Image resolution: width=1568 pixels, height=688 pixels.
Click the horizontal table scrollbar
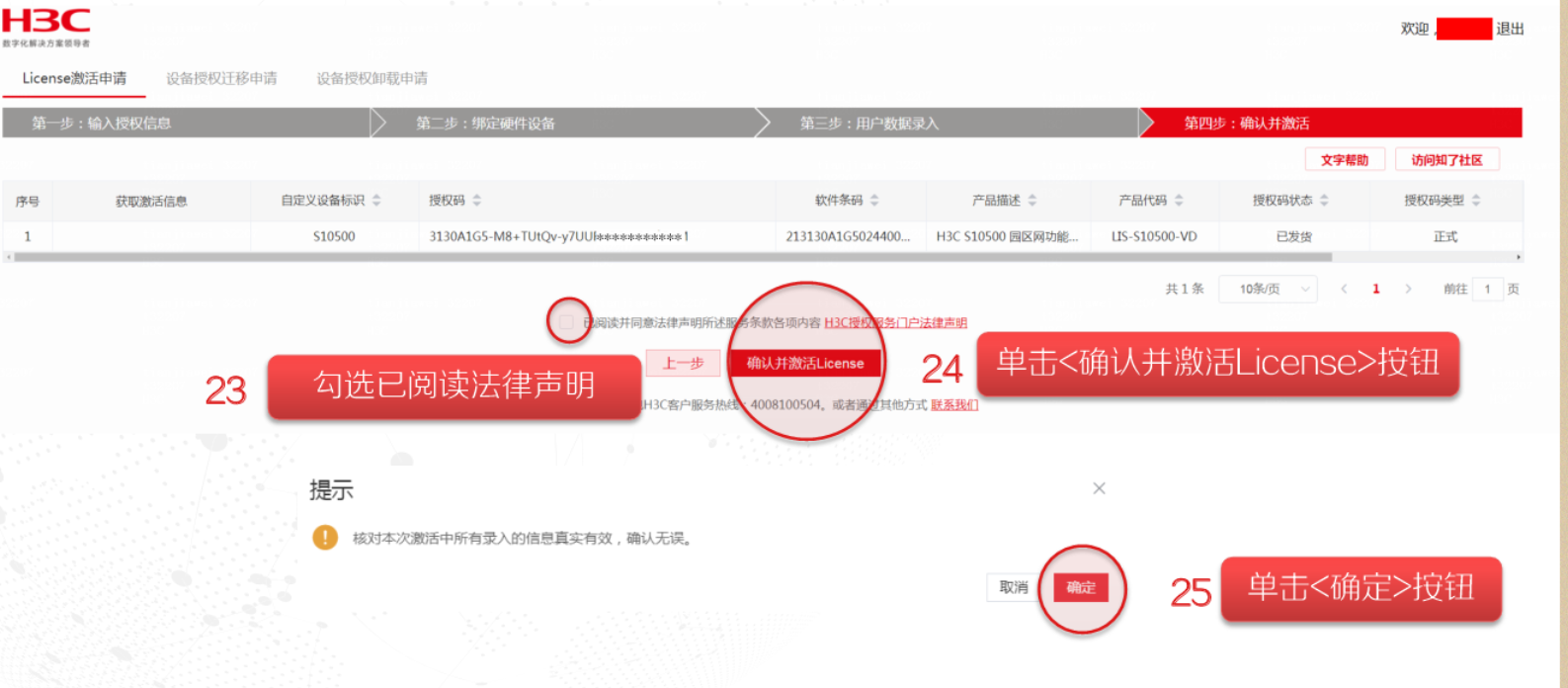click(673, 257)
